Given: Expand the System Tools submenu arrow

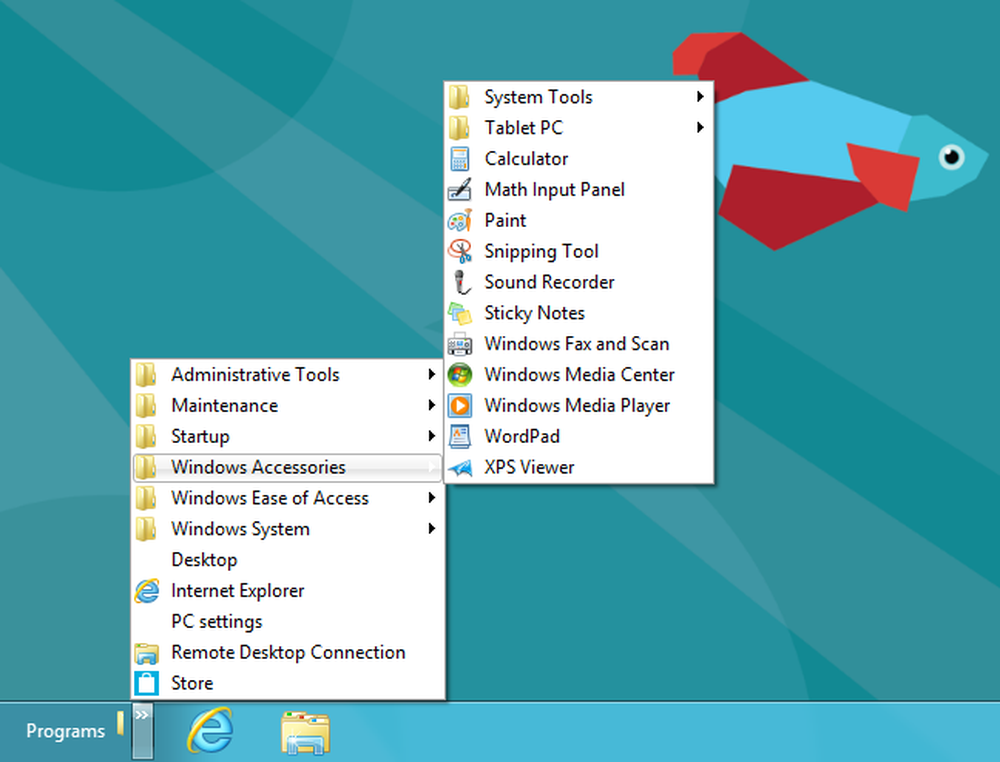Looking at the screenshot, I should point(700,96).
